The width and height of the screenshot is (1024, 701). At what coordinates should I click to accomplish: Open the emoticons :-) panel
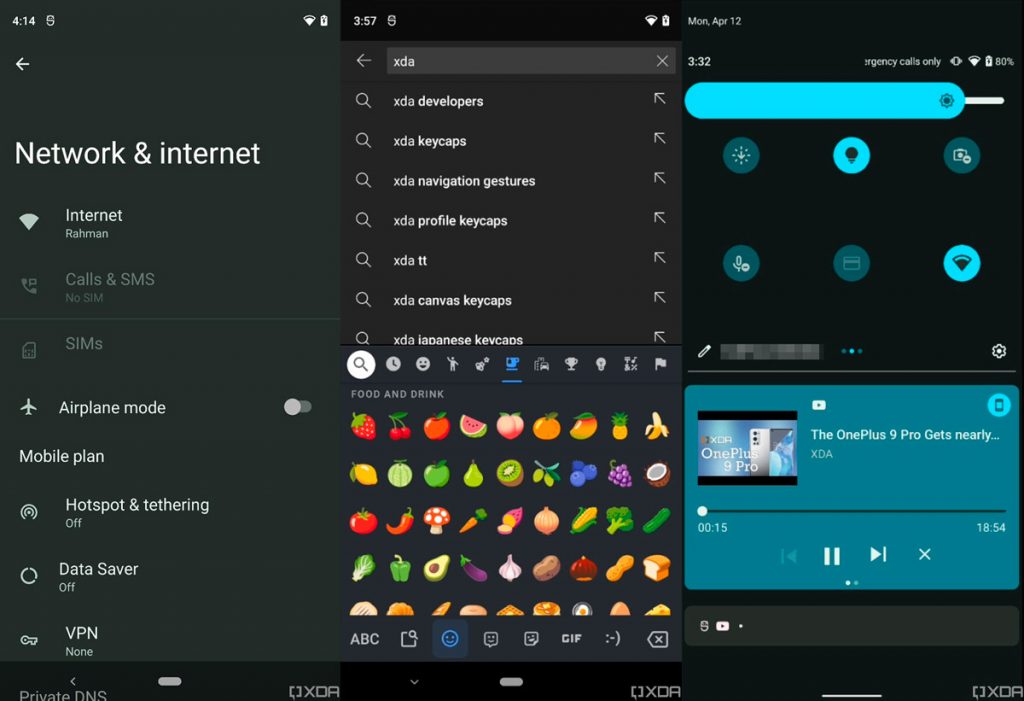pos(613,639)
